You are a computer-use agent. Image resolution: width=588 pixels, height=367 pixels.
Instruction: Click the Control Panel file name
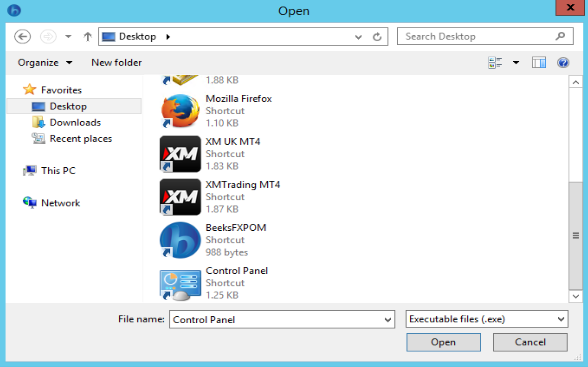237,271
